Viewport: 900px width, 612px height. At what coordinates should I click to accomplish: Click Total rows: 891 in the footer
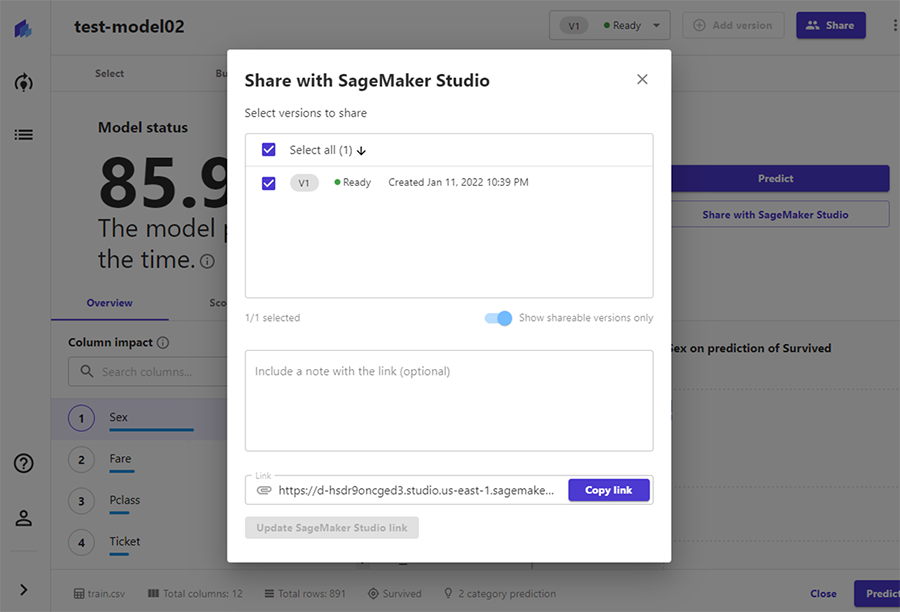coord(305,594)
